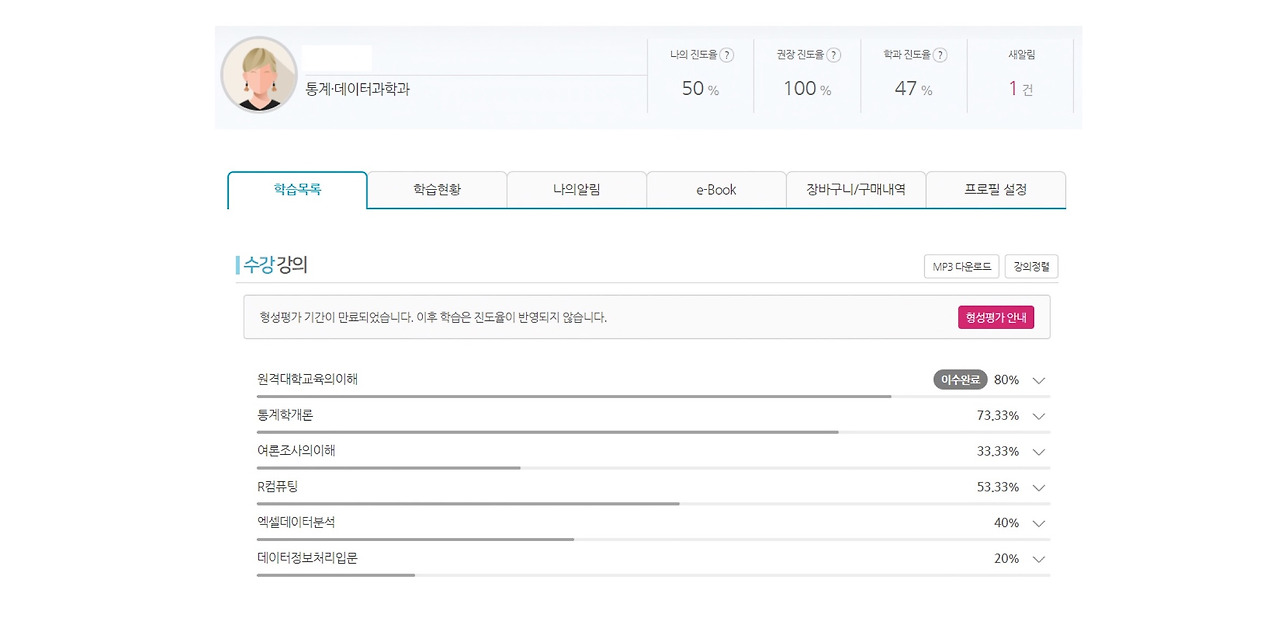The width and height of the screenshot is (1280, 617).
Task: Expand the 통계학개론 lecture list
Action: pos(1038,416)
